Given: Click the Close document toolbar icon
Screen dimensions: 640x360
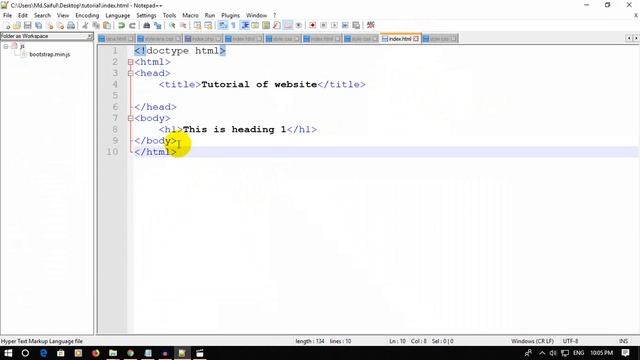Looking at the screenshot, I should pyautogui.click(x=50, y=25).
